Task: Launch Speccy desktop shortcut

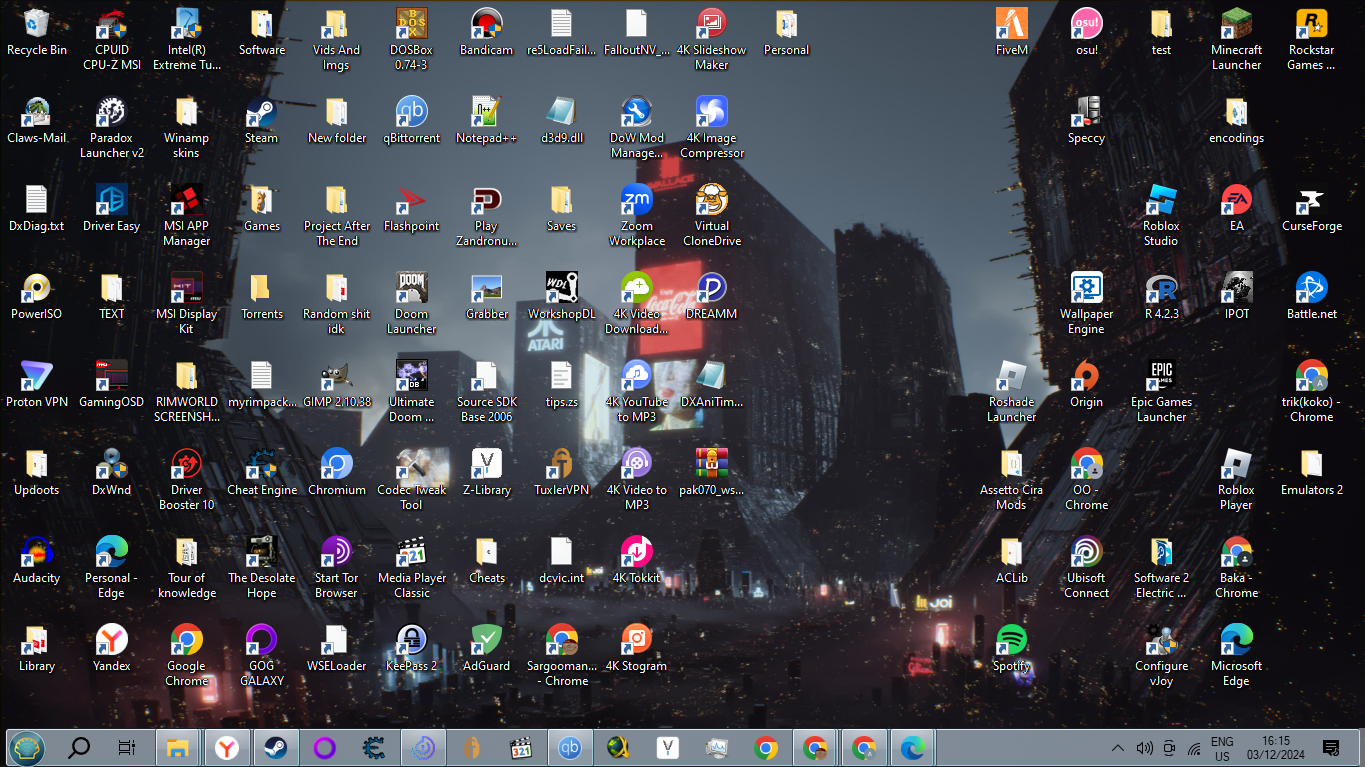Action: pos(1086,121)
